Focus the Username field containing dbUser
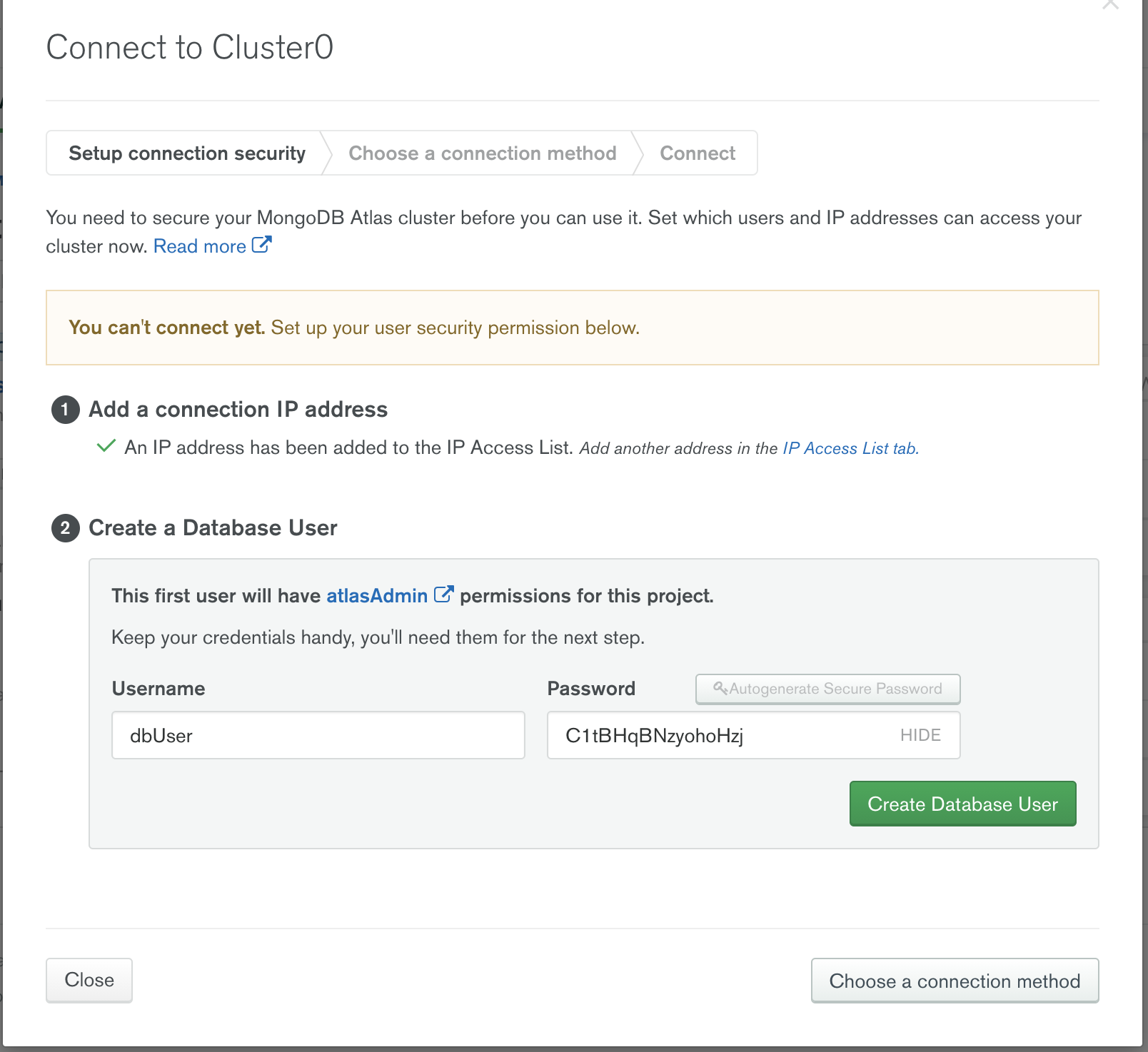The height and width of the screenshot is (1052, 1148). point(318,735)
